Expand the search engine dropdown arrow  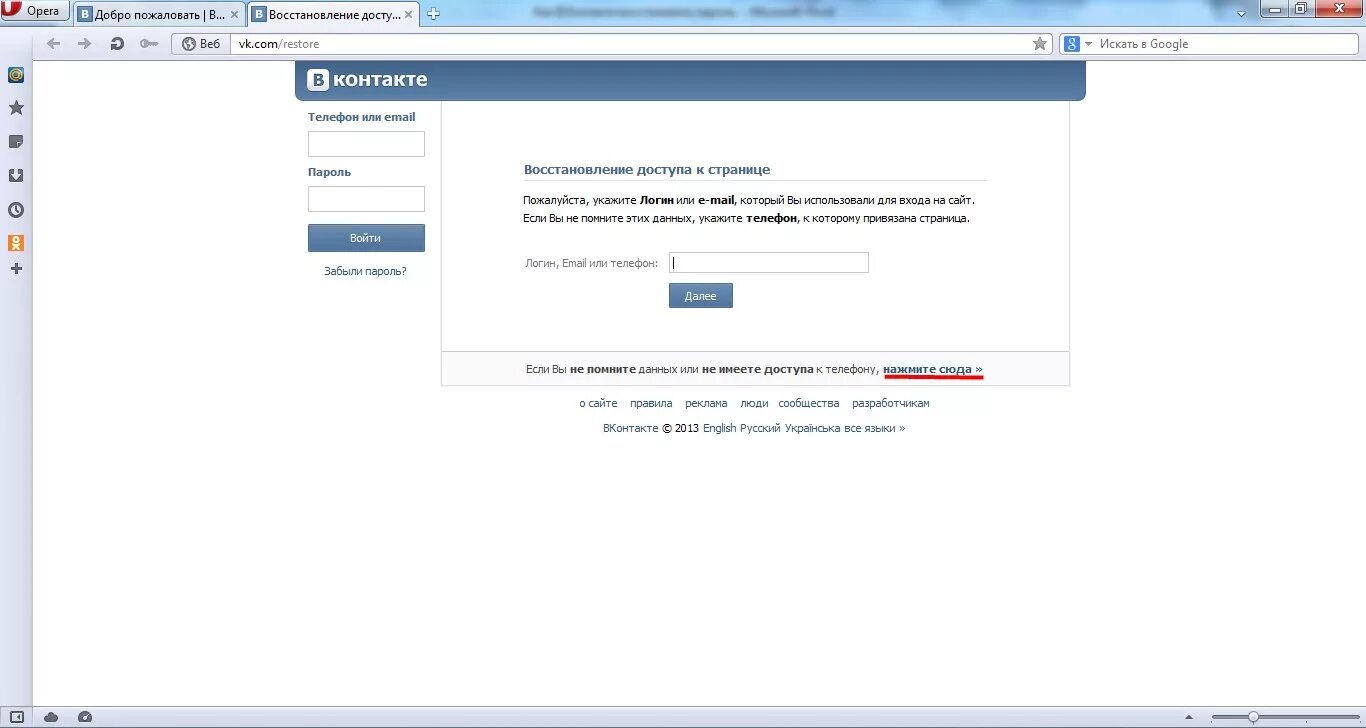1088,45
